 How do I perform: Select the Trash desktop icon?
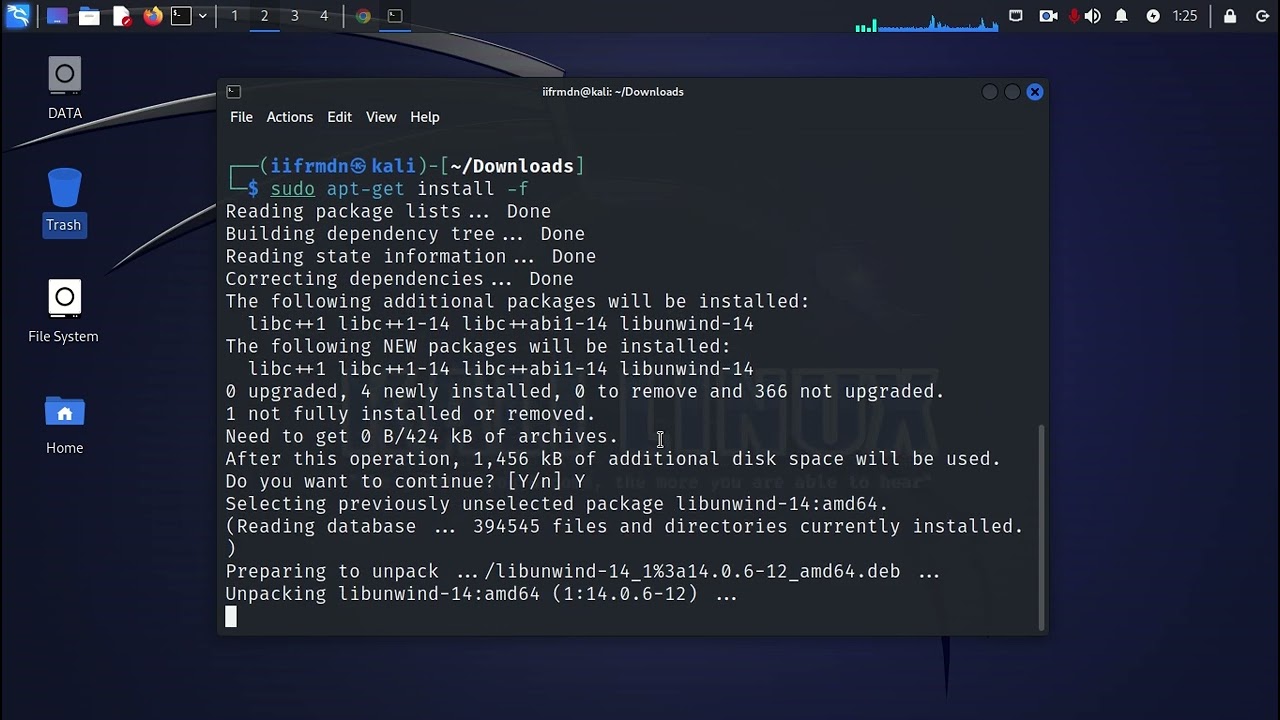[63, 201]
